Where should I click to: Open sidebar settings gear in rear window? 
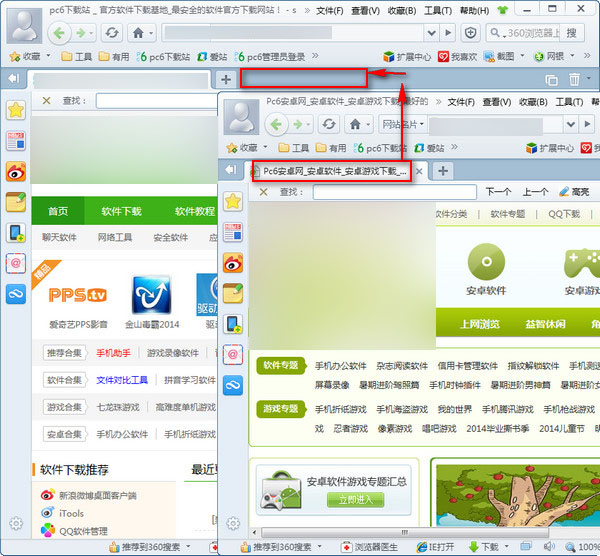point(16,523)
